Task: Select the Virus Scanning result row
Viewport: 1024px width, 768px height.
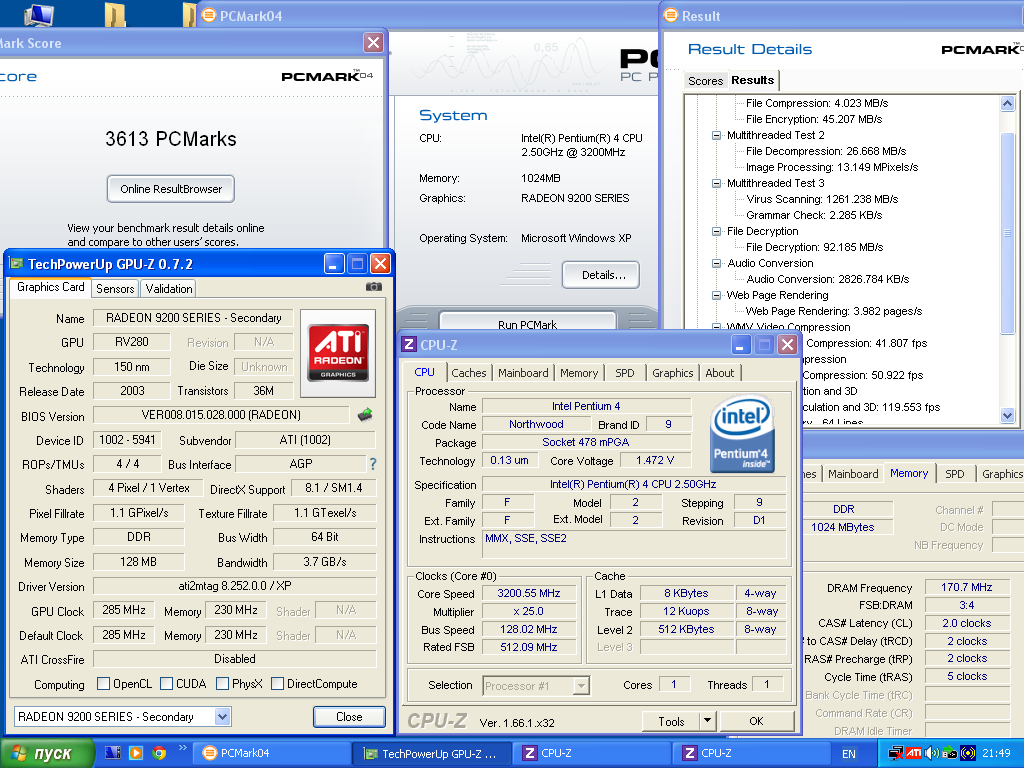Action: tap(822, 199)
